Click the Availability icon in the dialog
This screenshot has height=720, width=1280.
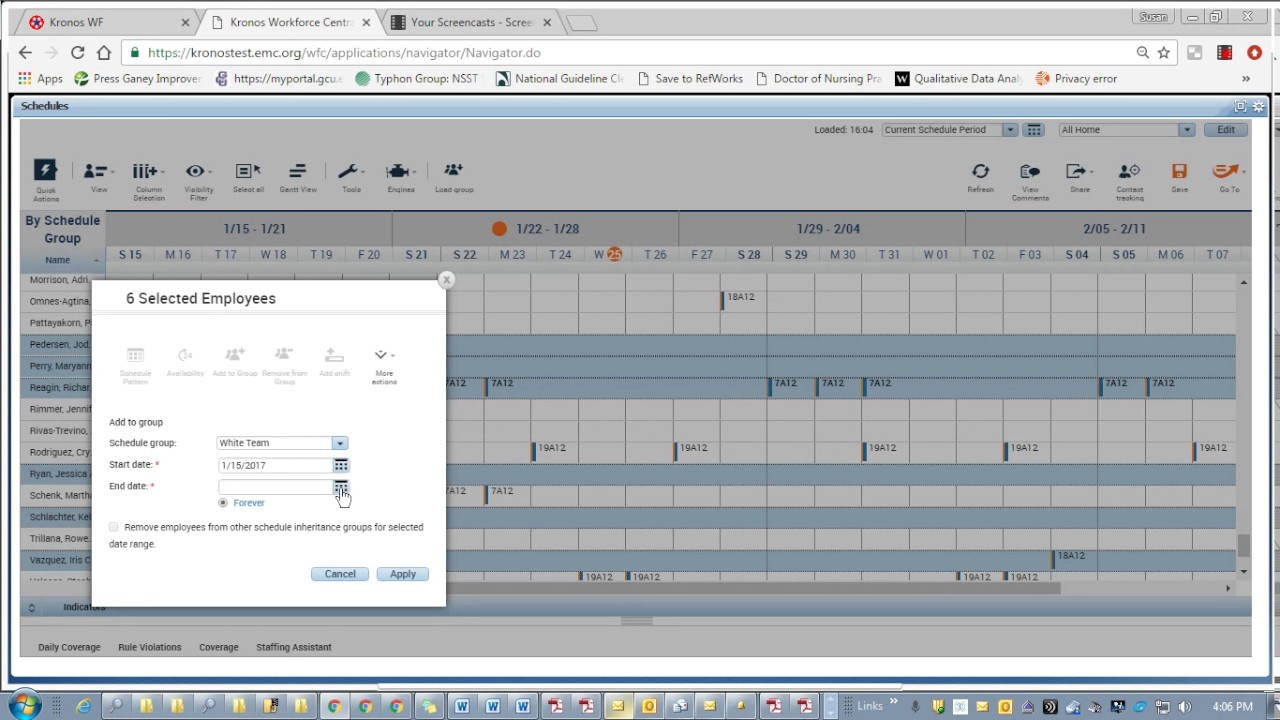tap(185, 356)
